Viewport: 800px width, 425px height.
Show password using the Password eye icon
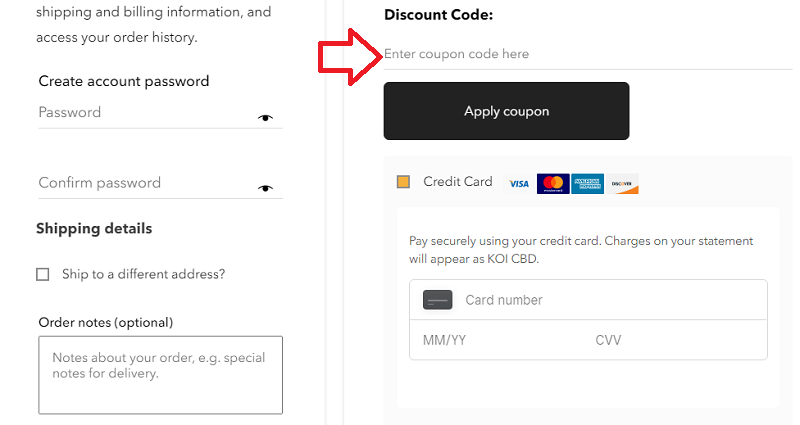click(x=265, y=118)
